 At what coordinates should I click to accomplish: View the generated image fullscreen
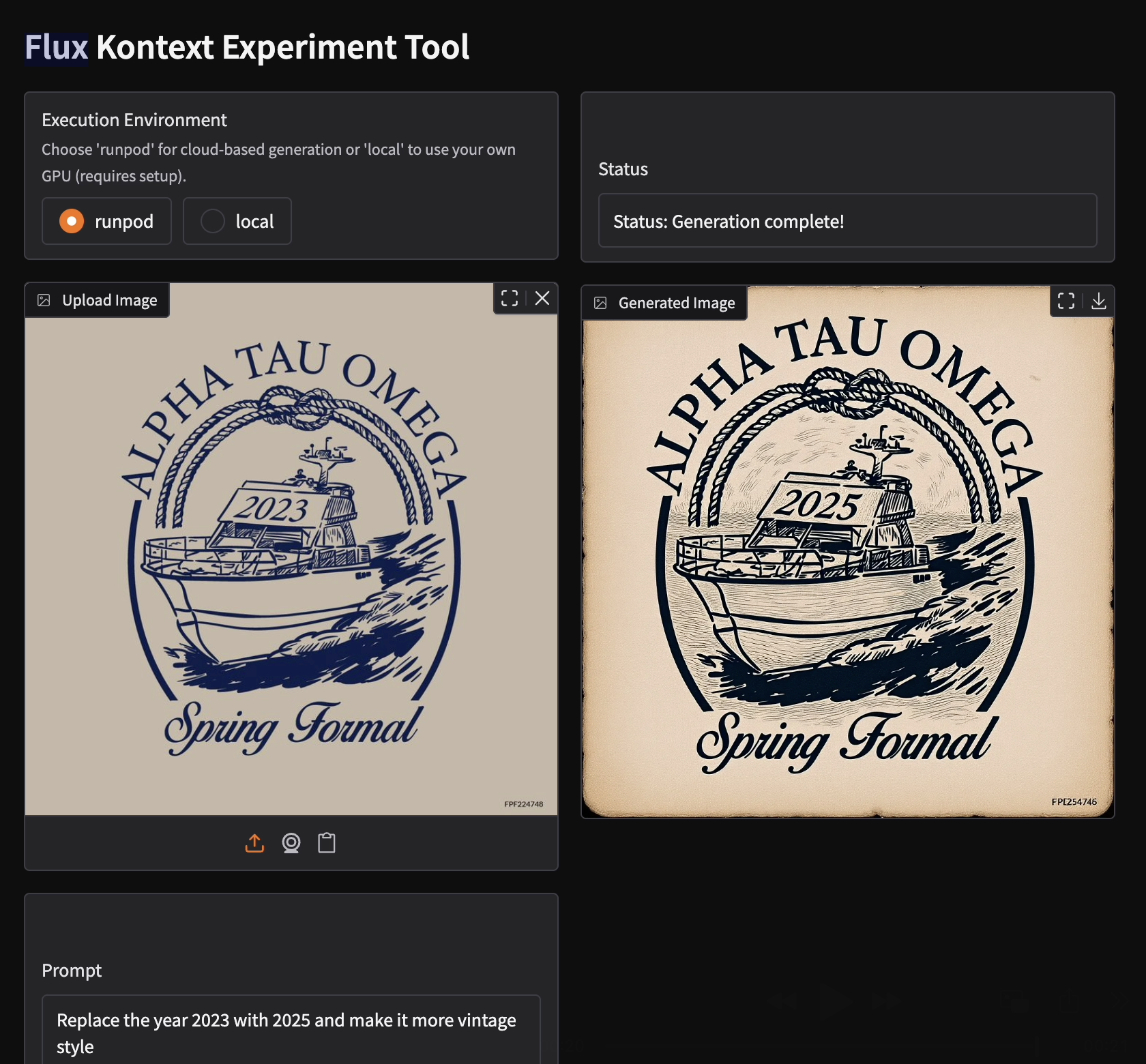coord(1066,301)
